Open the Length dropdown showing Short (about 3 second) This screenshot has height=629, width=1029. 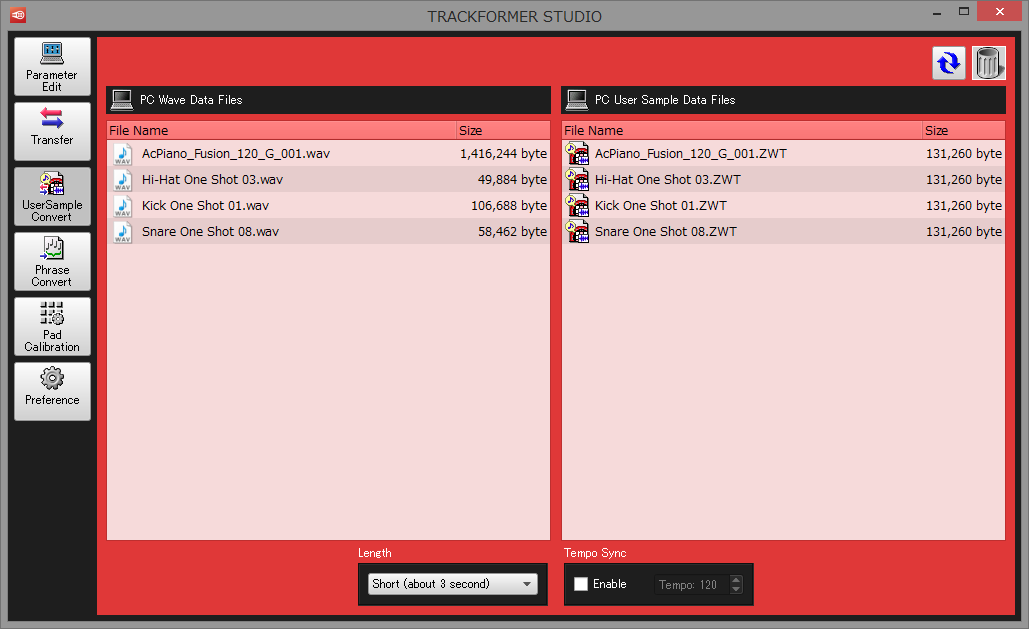[453, 584]
